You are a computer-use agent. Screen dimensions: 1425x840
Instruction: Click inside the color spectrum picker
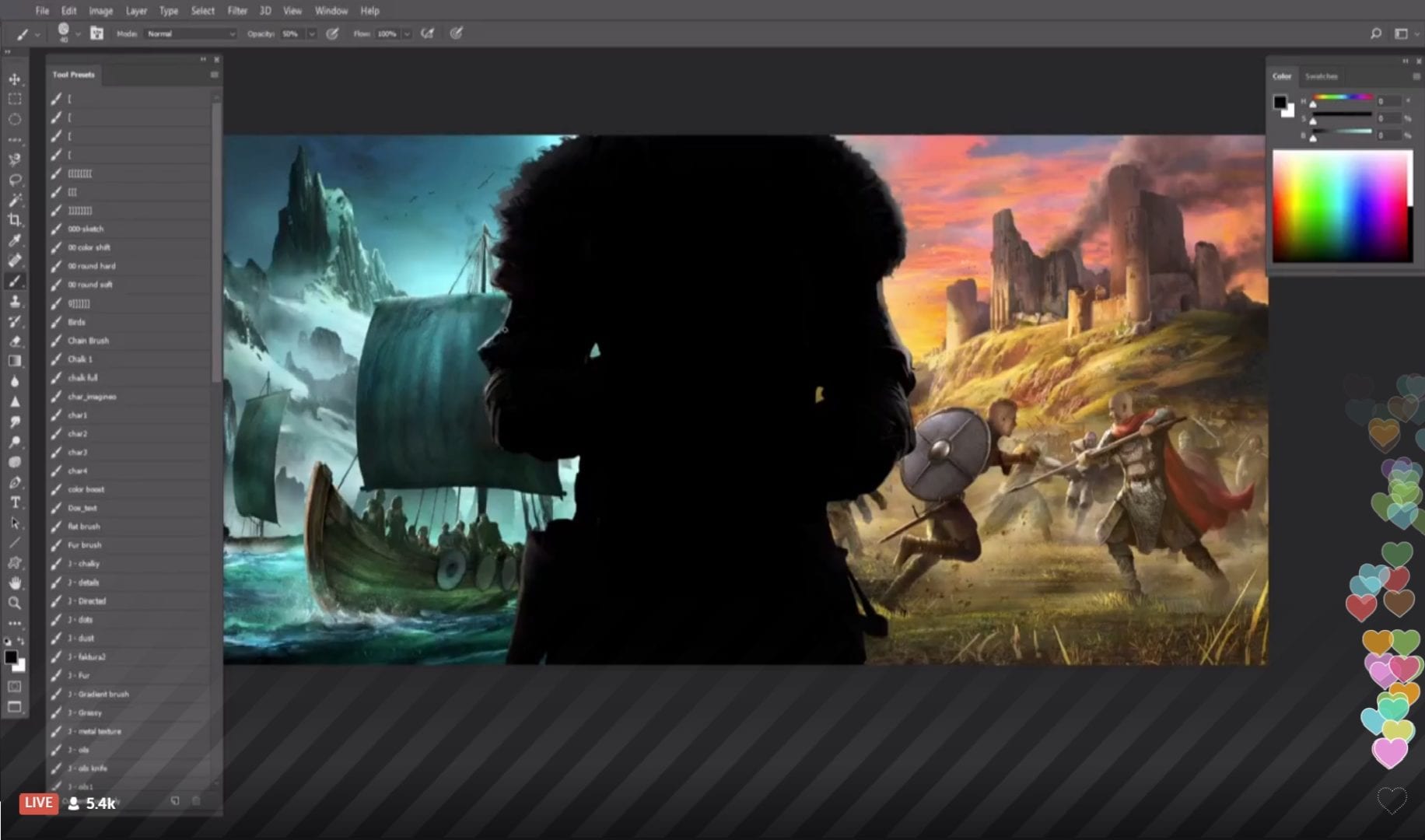[x=1341, y=206]
